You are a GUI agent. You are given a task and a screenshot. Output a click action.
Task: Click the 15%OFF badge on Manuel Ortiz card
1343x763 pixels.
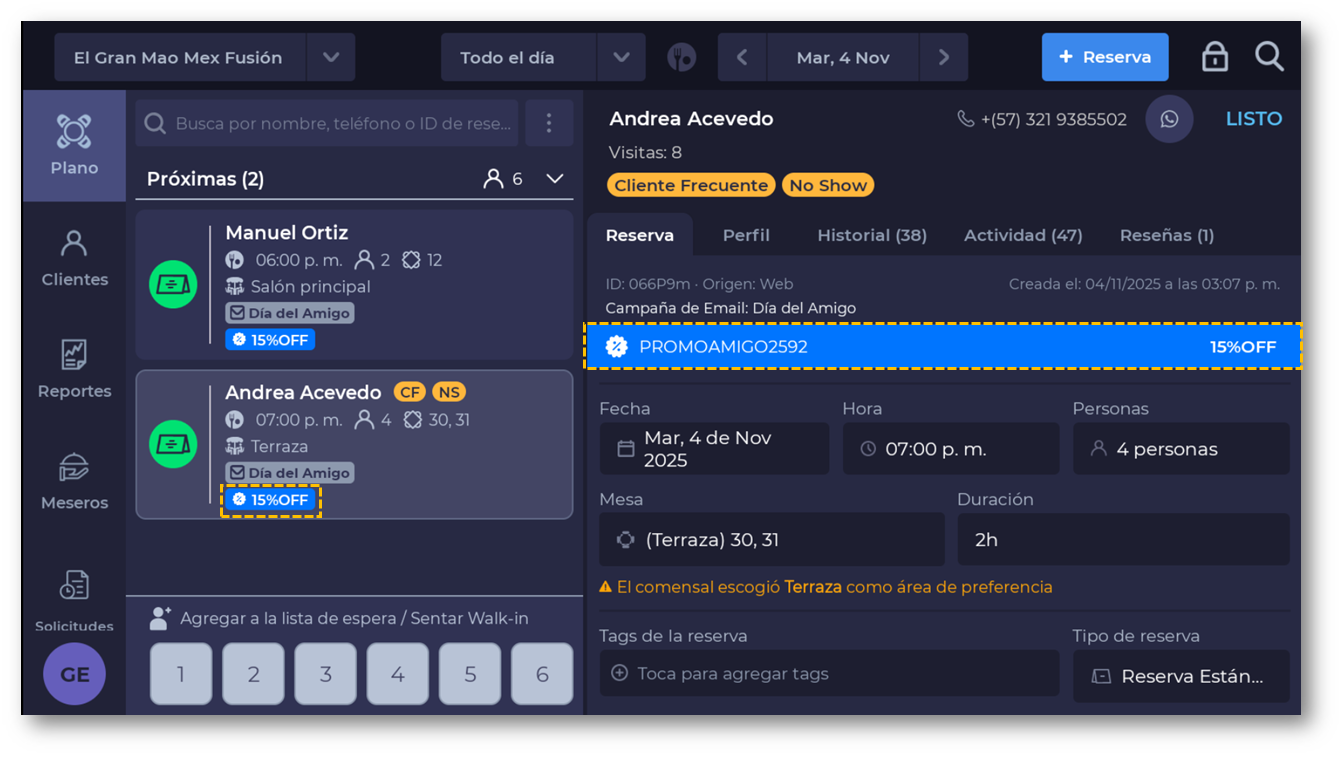[x=270, y=340]
